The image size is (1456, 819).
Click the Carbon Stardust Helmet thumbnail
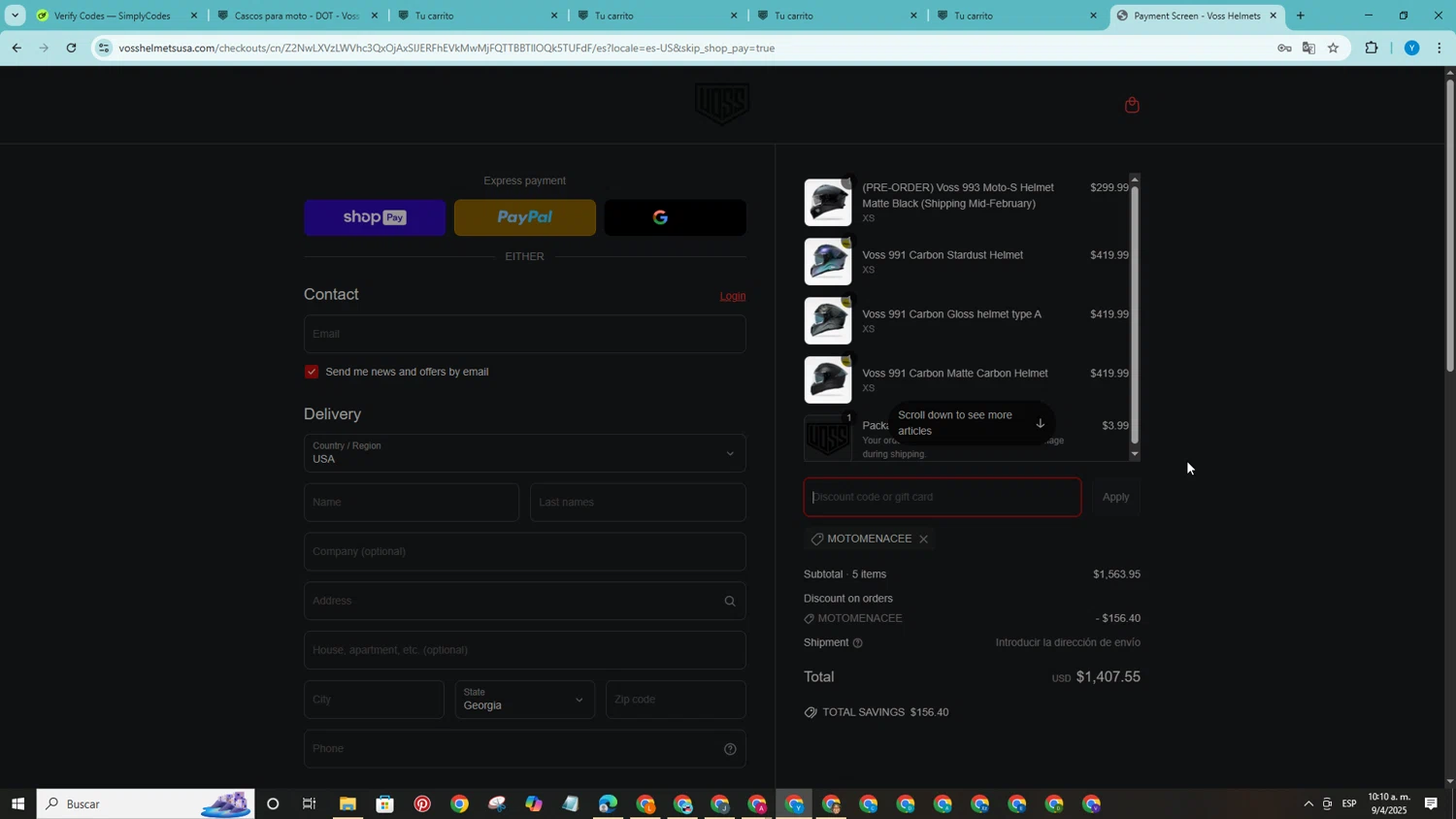tap(828, 262)
